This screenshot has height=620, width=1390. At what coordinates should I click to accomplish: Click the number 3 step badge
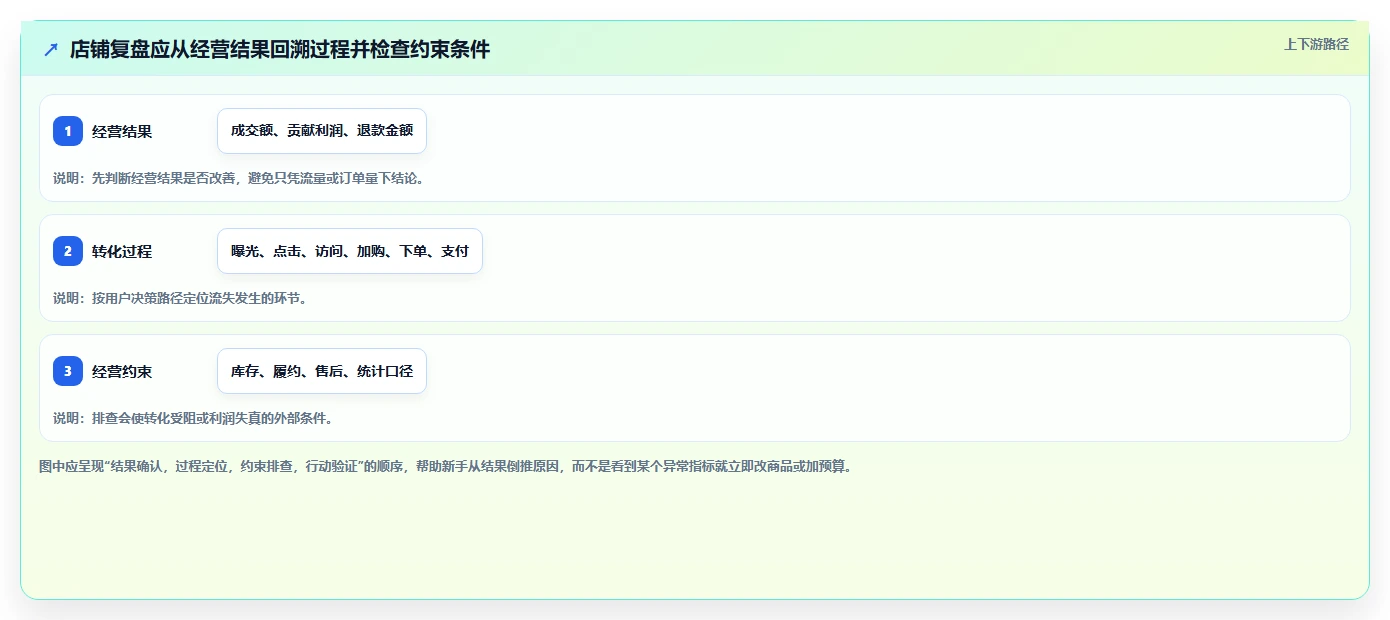(x=68, y=371)
